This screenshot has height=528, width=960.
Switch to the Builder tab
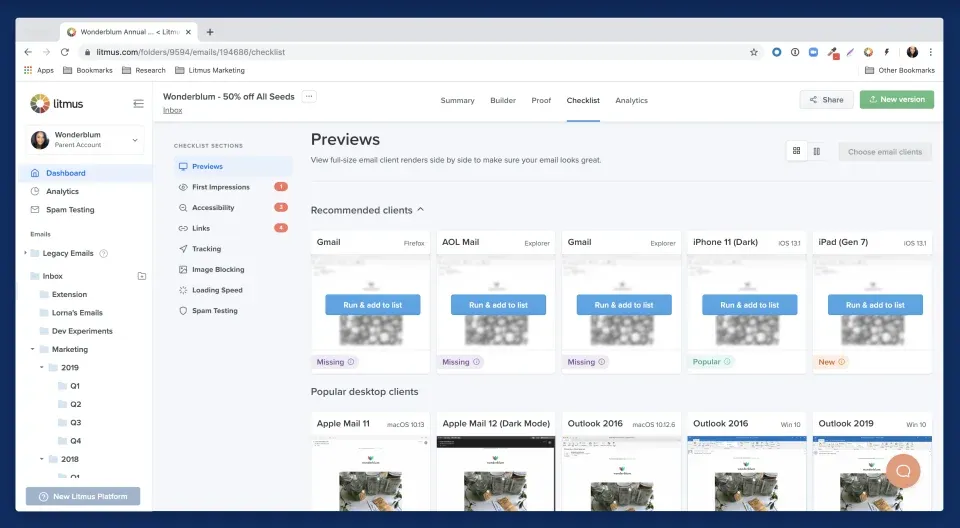tap(503, 100)
